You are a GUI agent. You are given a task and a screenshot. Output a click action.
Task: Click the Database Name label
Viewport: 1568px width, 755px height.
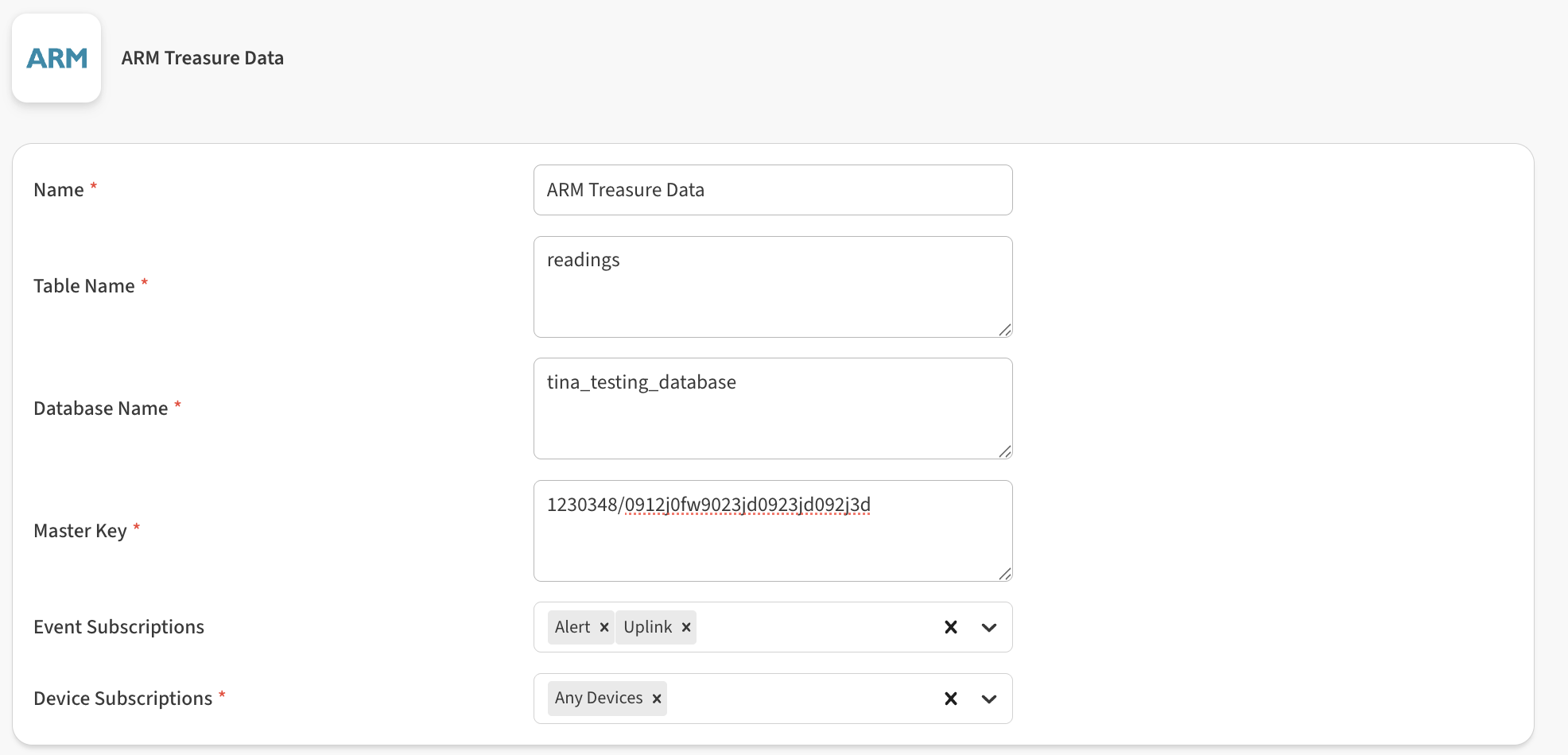[x=101, y=408]
